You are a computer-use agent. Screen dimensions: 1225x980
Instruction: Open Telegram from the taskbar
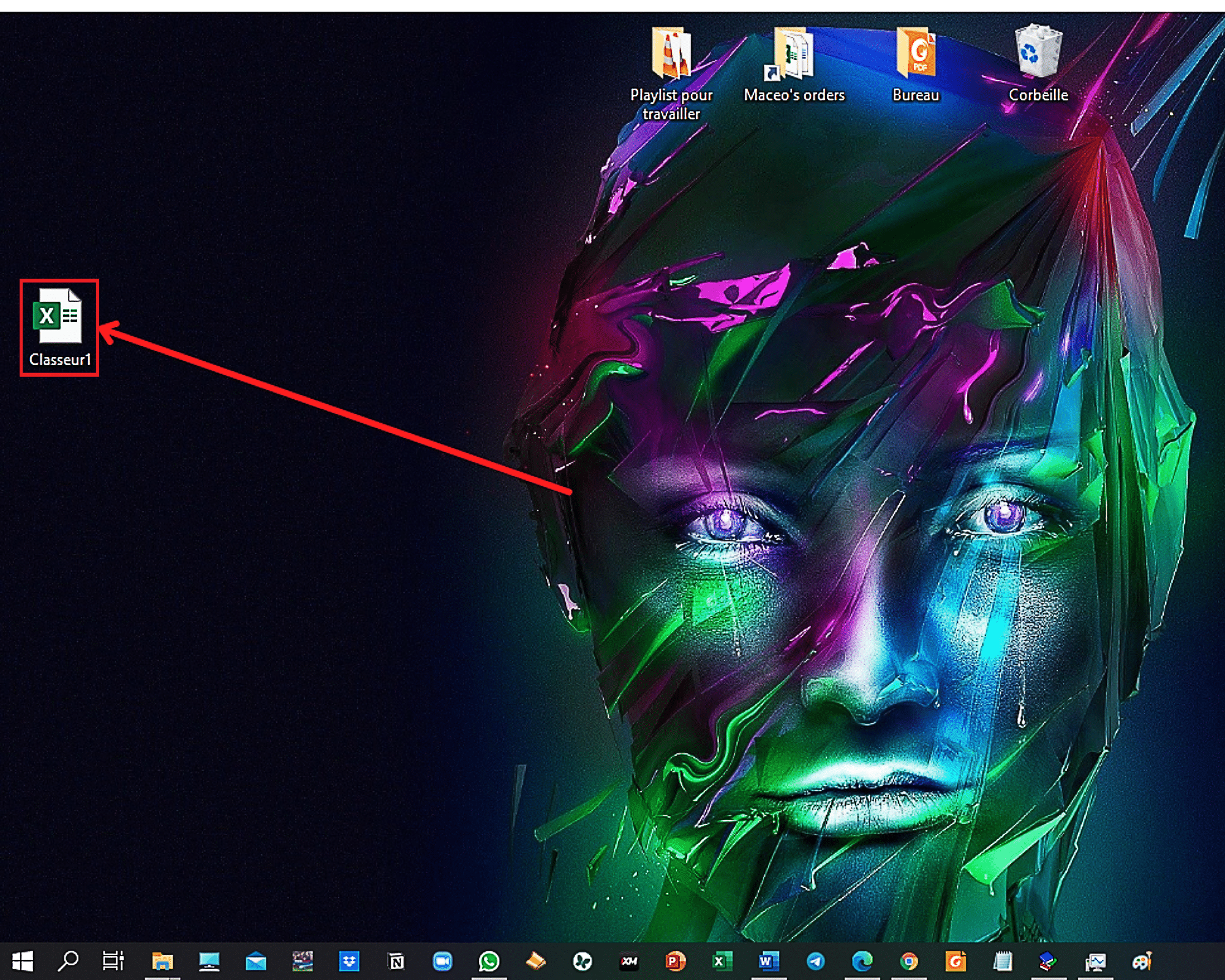point(815,962)
